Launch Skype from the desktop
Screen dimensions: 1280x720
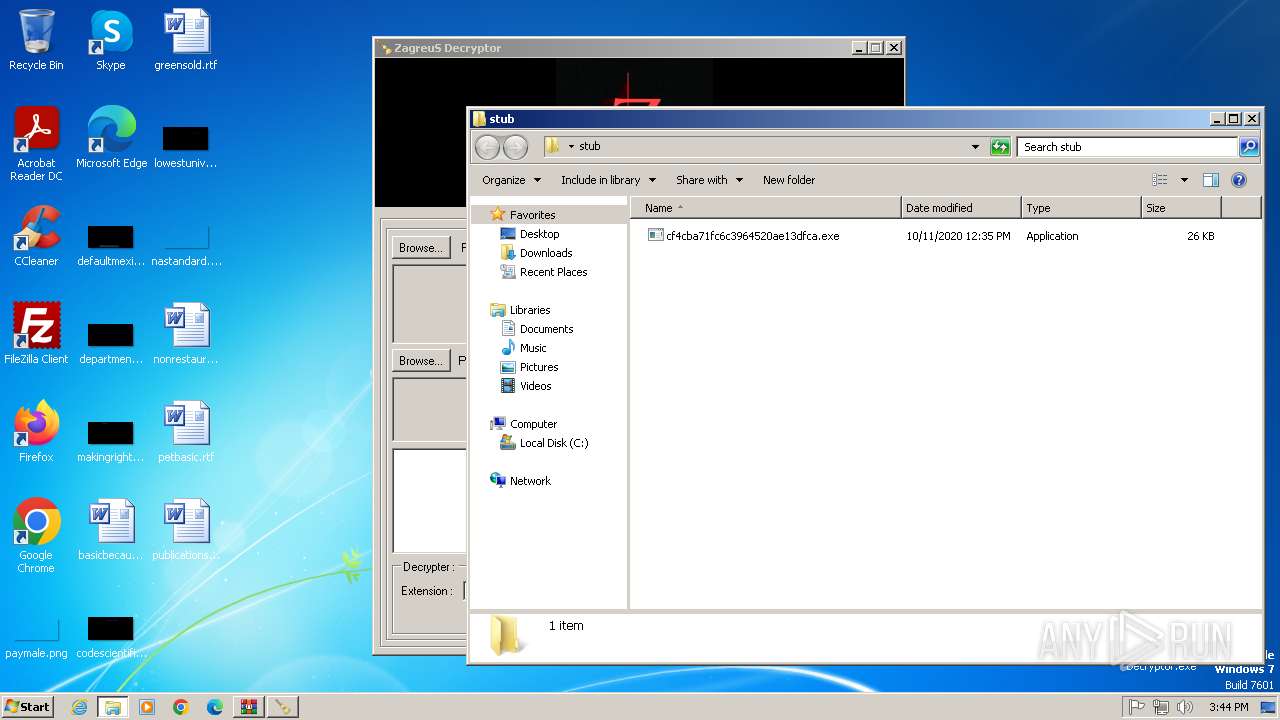(x=110, y=40)
